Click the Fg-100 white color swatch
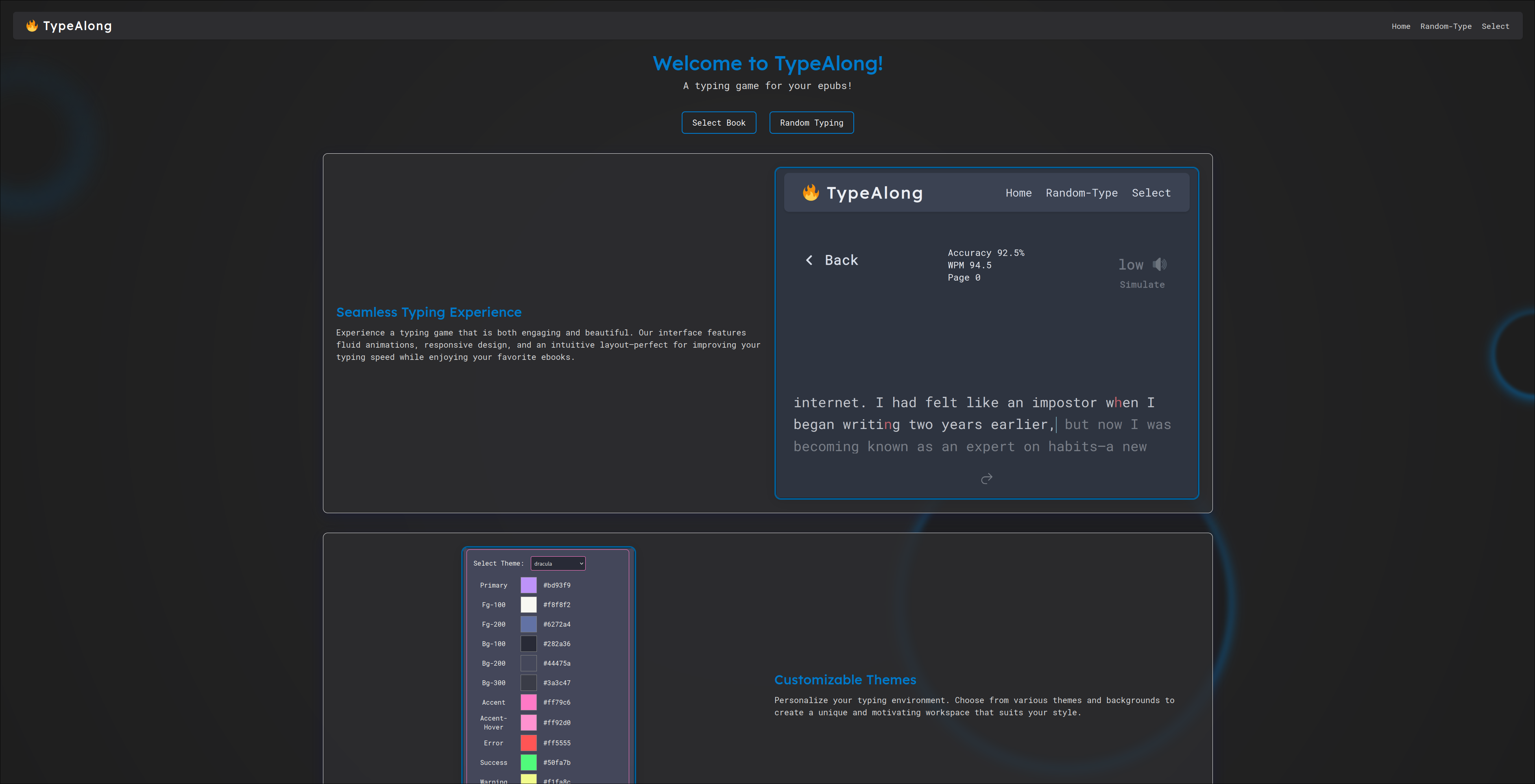1535x784 pixels. [x=529, y=605]
